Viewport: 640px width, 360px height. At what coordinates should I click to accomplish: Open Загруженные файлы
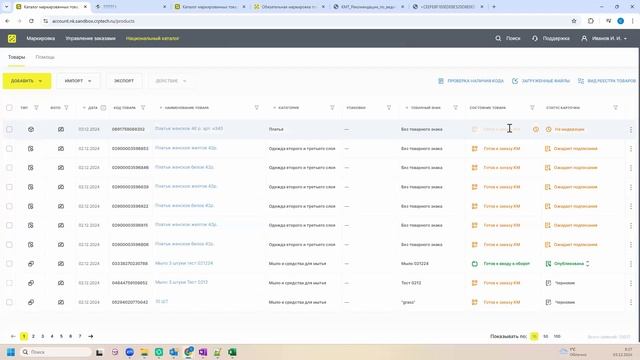(541, 81)
